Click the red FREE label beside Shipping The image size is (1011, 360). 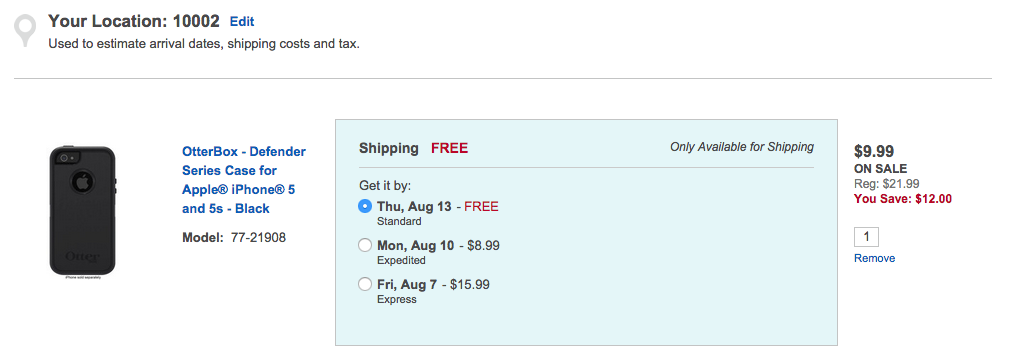pyautogui.click(x=449, y=148)
